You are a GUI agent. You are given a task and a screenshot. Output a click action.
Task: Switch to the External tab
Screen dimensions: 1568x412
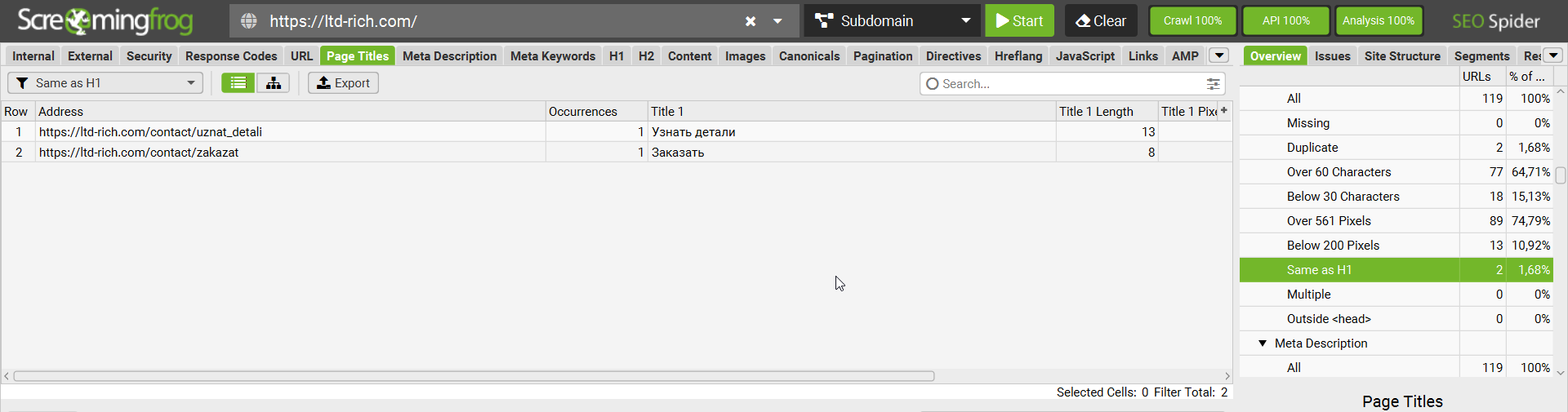(x=90, y=55)
